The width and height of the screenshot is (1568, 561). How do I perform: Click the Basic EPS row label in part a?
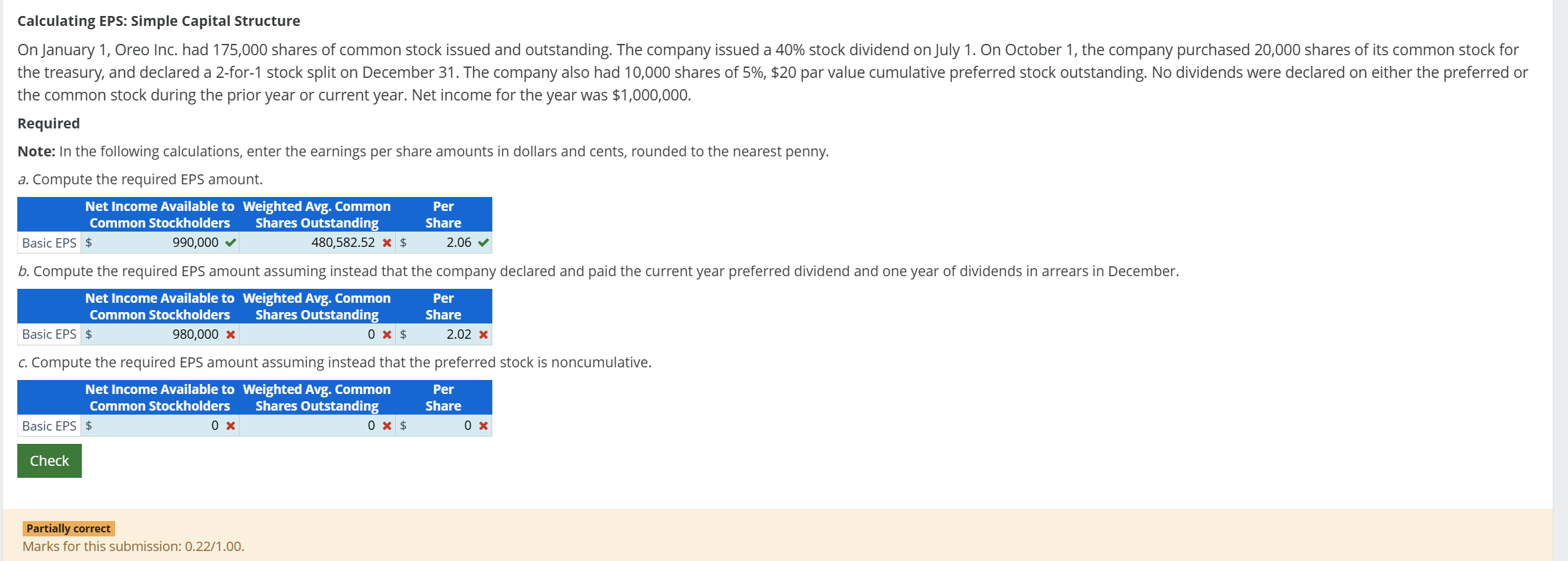pyautogui.click(x=48, y=242)
